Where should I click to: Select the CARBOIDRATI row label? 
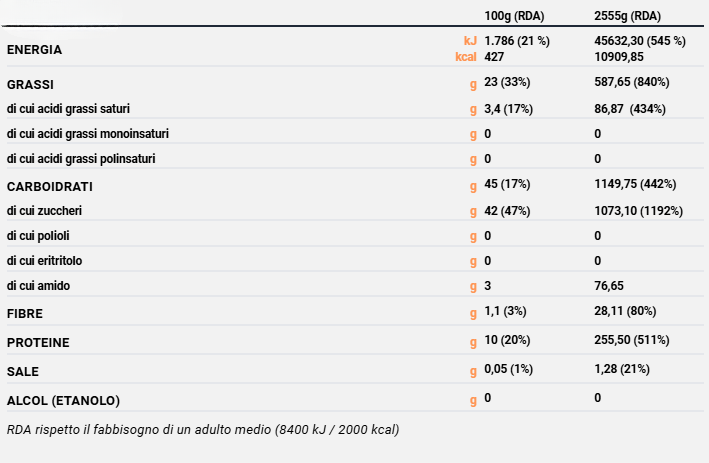[49, 186]
